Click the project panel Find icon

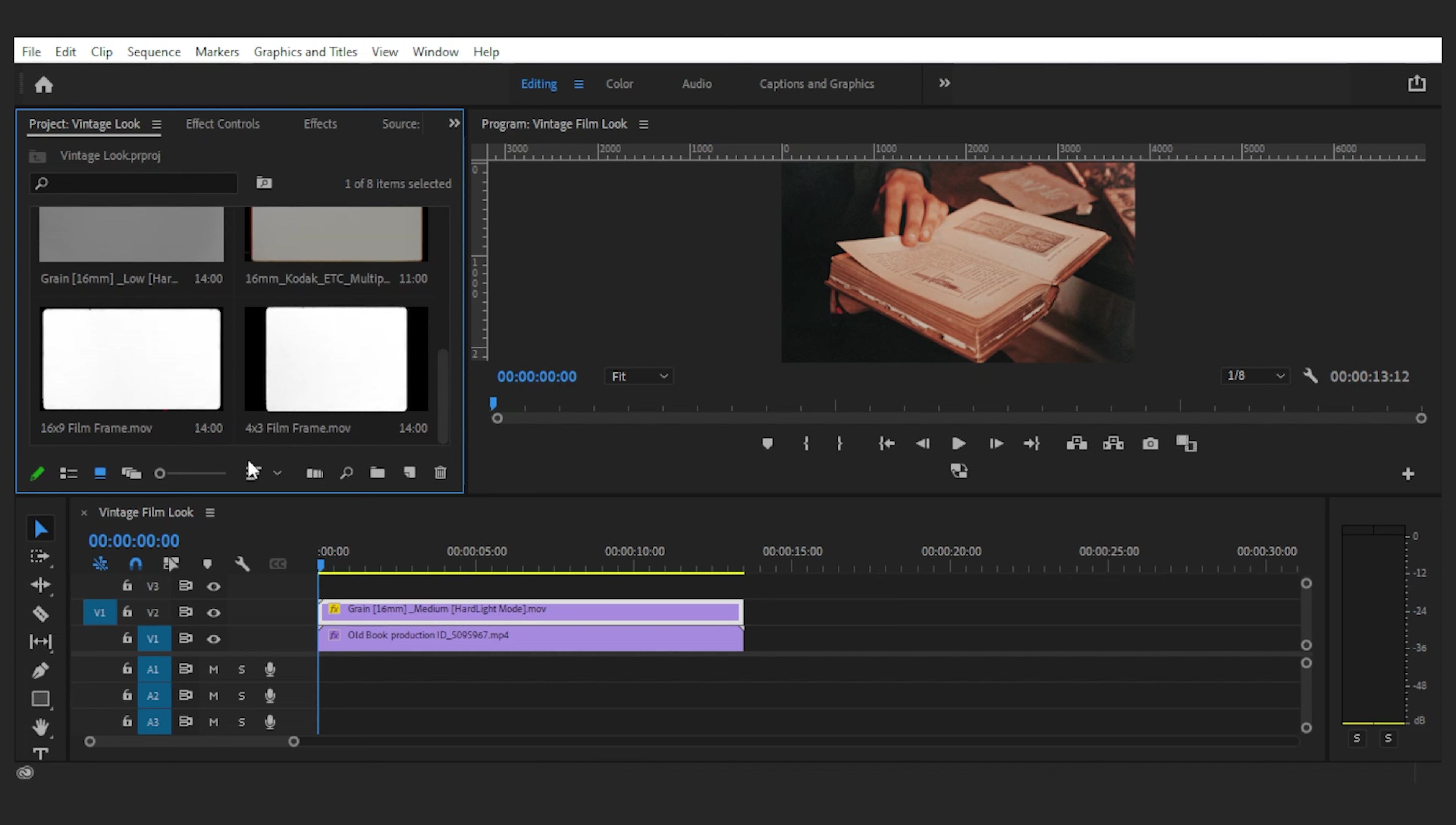click(346, 472)
